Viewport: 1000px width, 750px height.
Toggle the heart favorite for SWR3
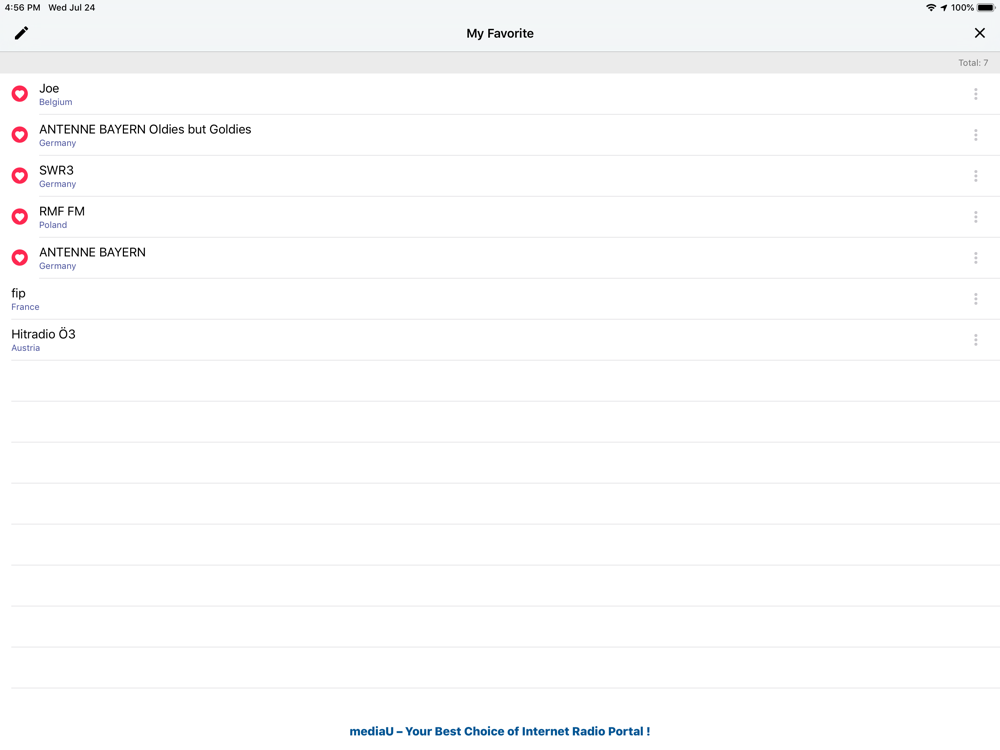click(x=20, y=175)
